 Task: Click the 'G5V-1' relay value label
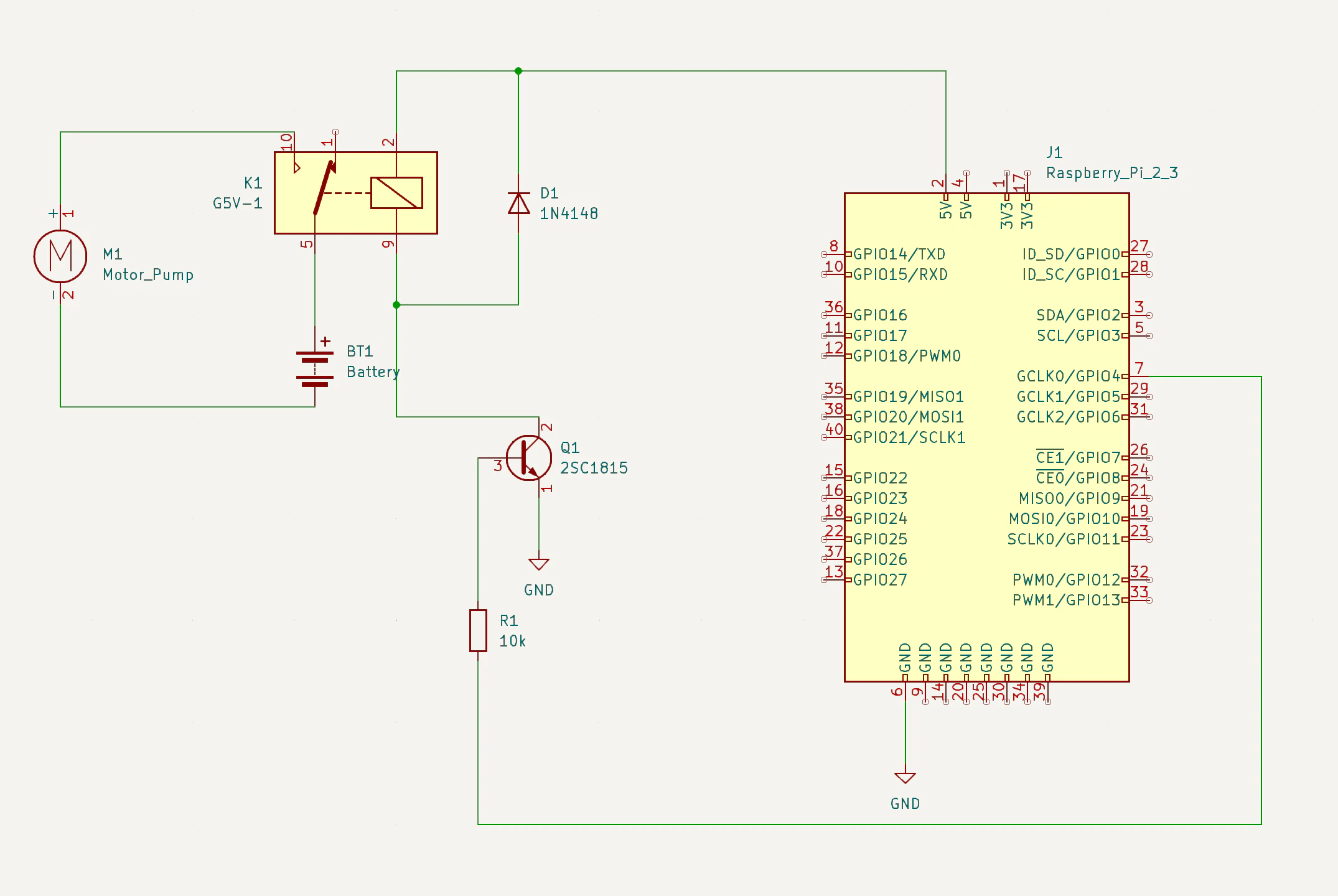tap(238, 203)
